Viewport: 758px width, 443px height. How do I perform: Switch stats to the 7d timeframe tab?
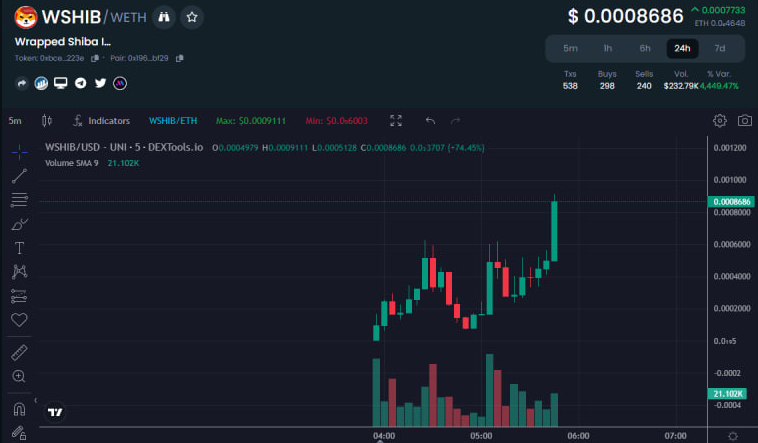(720, 48)
